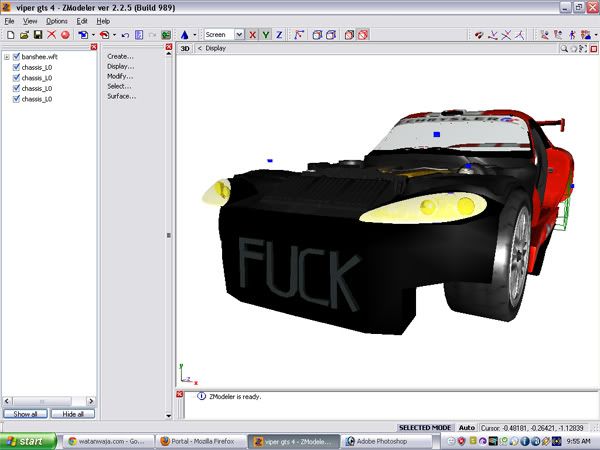The width and height of the screenshot is (600, 450).
Task: Click the blue Import icon
Action: (83, 35)
